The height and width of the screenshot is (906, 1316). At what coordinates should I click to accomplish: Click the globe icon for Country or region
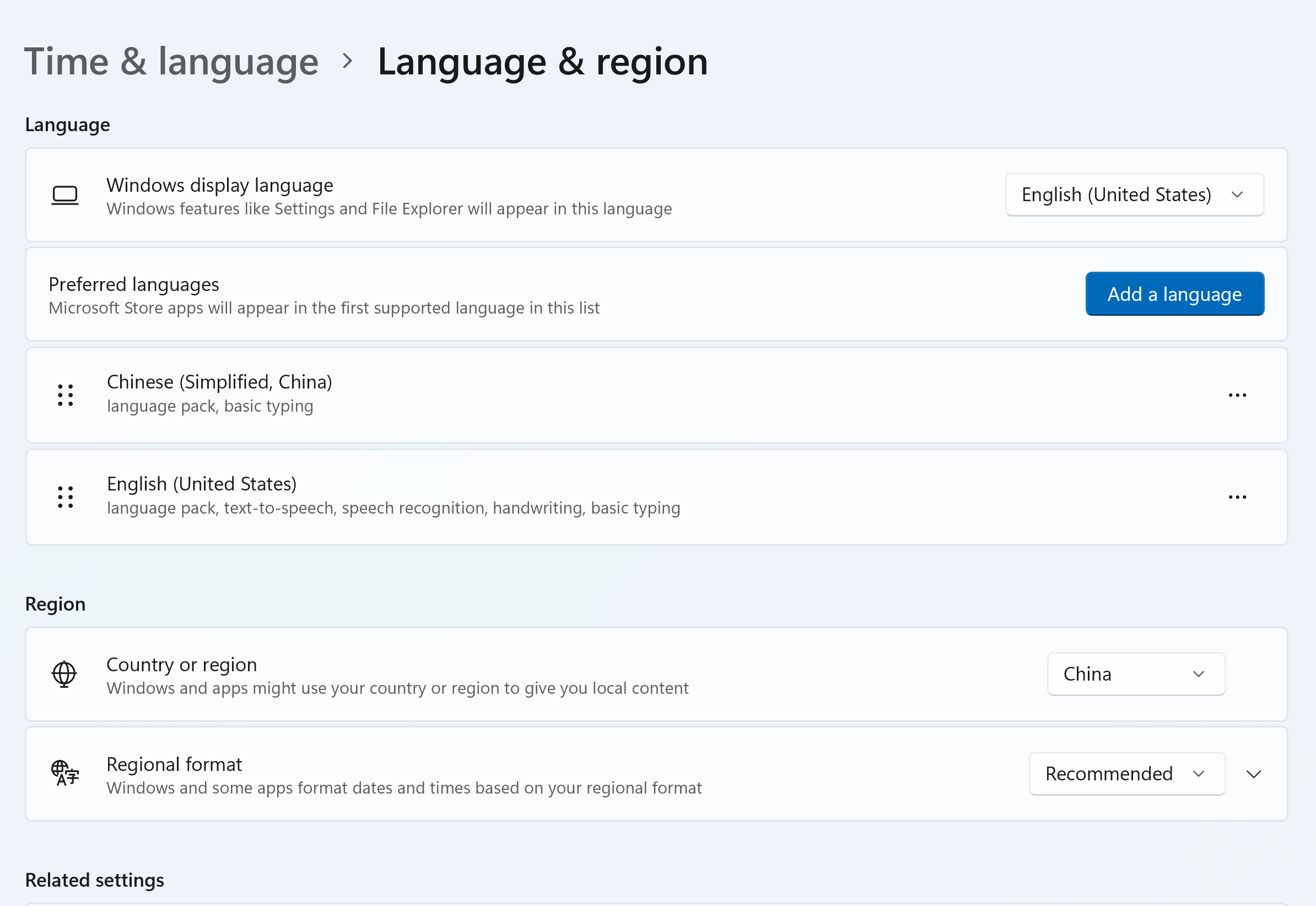(x=64, y=674)
